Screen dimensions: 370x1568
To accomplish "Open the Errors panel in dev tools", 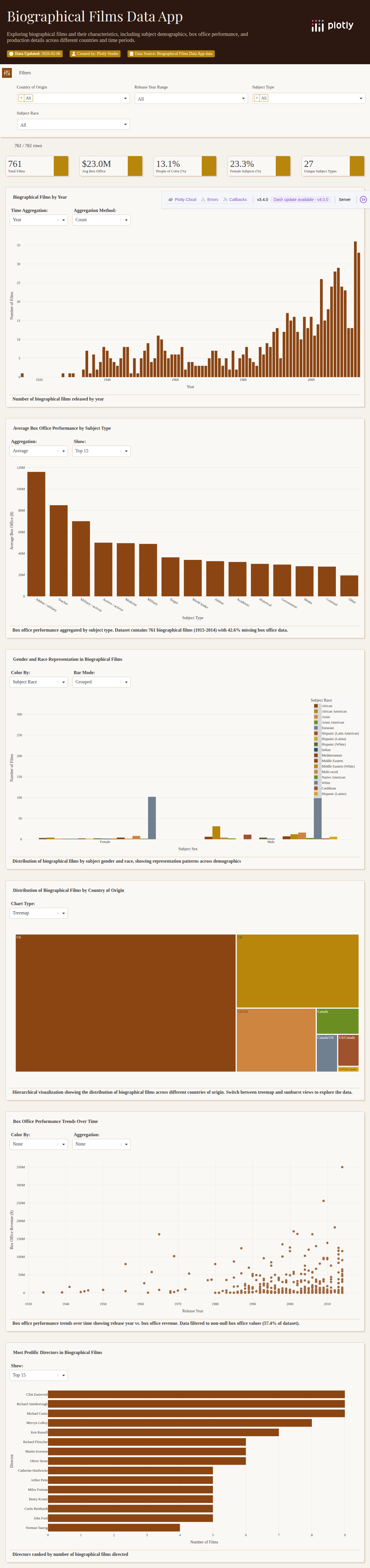I will coord(209,200).
